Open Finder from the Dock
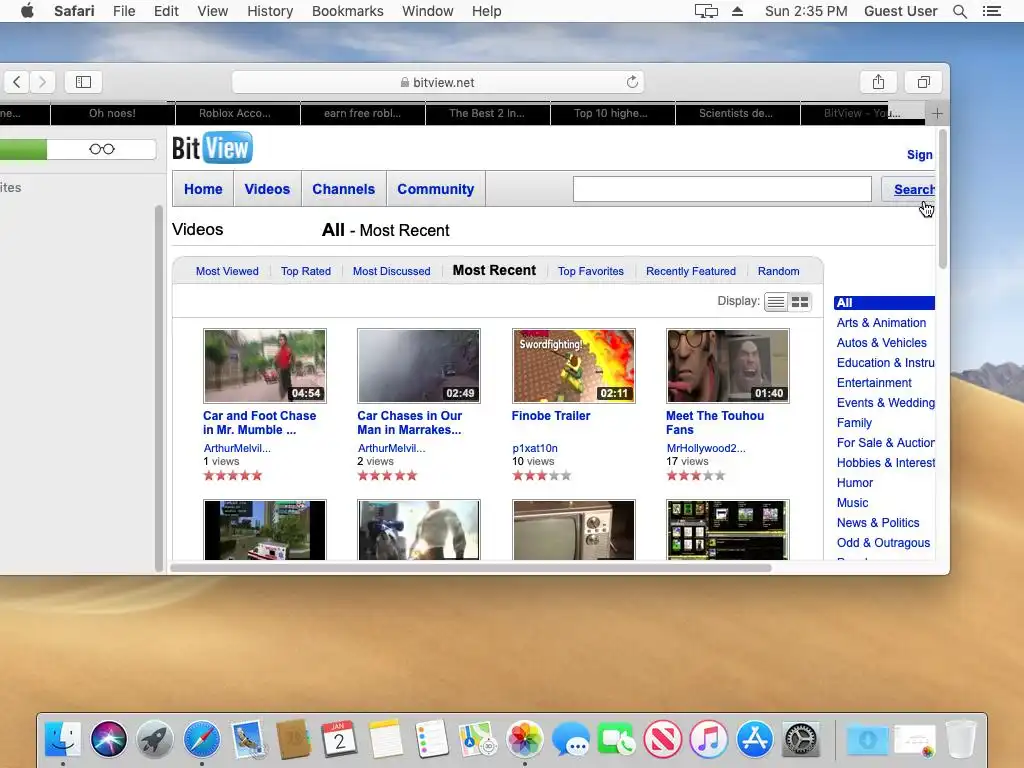 (63, 739)
